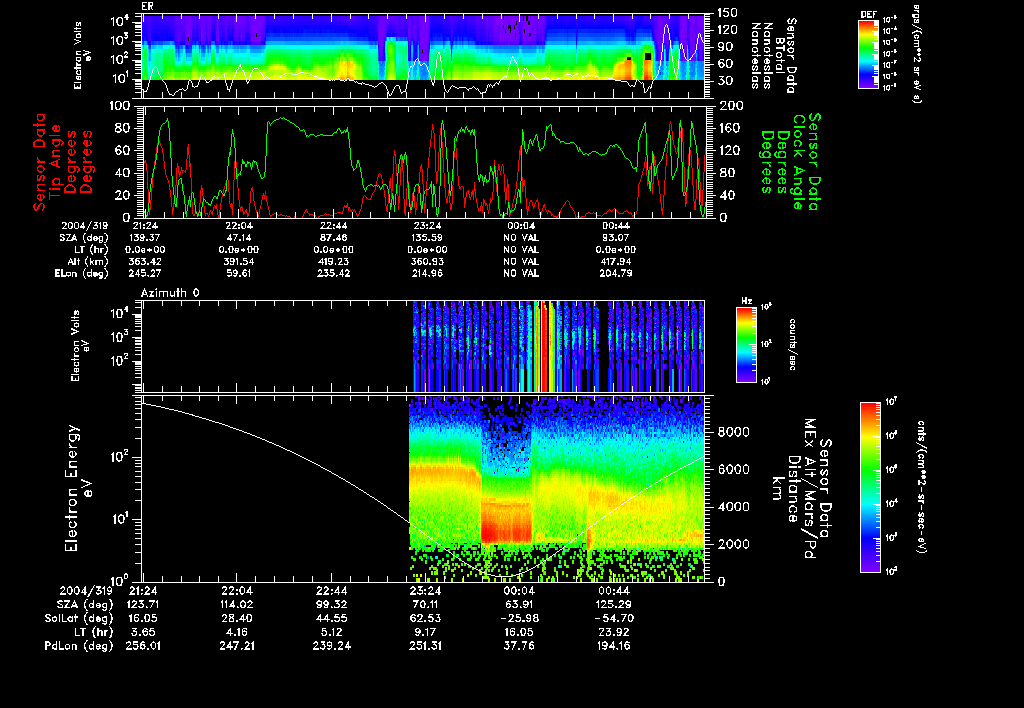Click the local time value 3.65

point(142,632)
